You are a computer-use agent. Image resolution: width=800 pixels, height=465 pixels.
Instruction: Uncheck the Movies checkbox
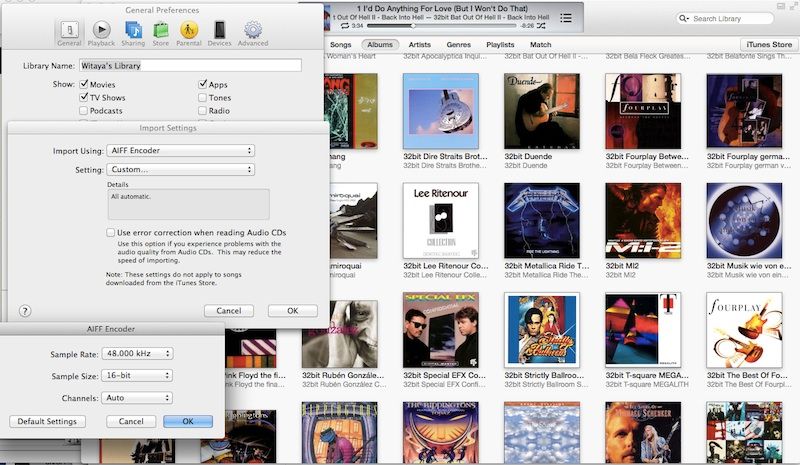click(84, 85)
